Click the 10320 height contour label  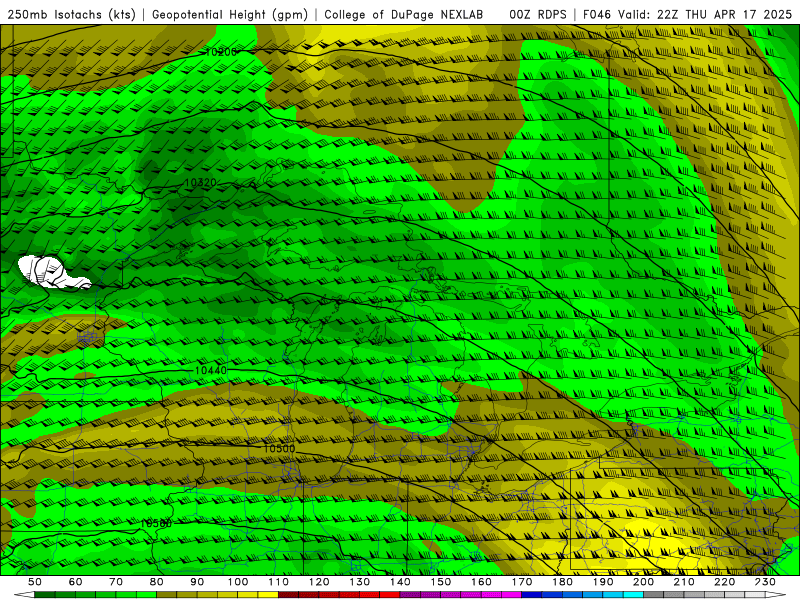pos(201,183)
